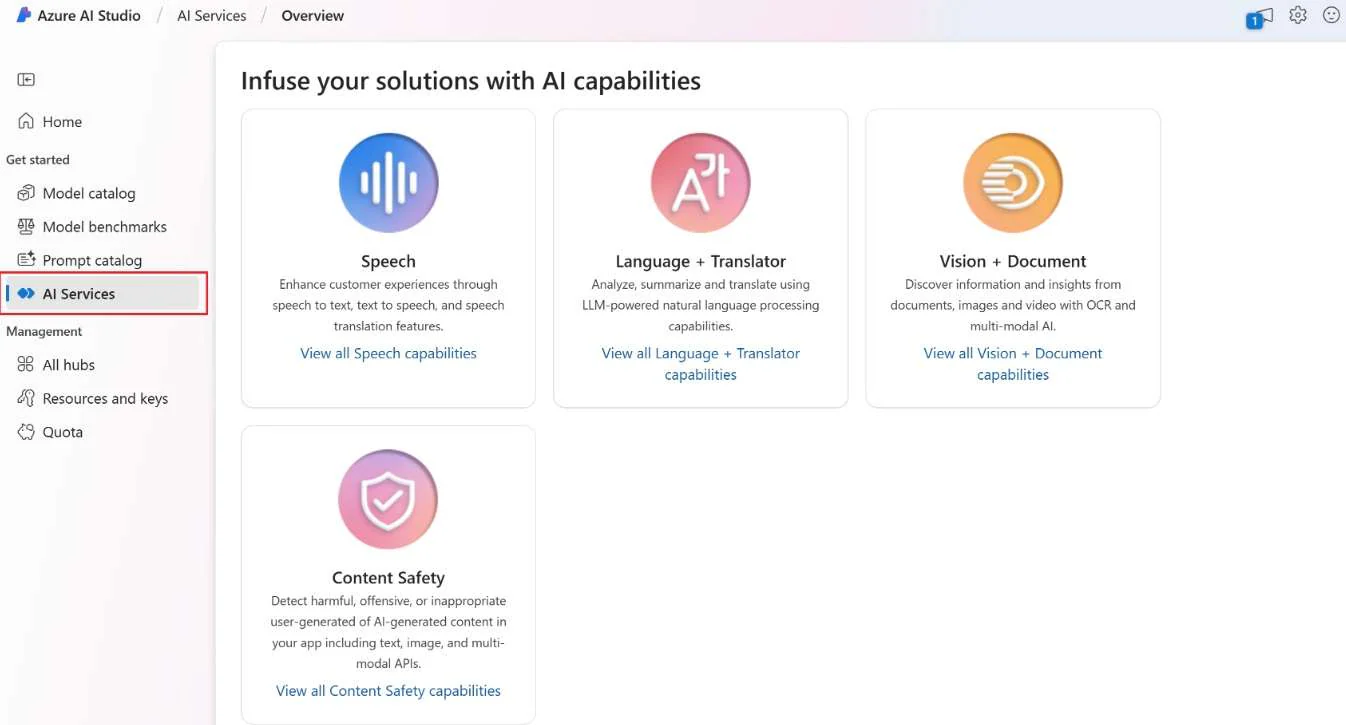Click the Content Safety shield icon
The width and height of the screenshot is (1346, 725).
tap(388, 499)
